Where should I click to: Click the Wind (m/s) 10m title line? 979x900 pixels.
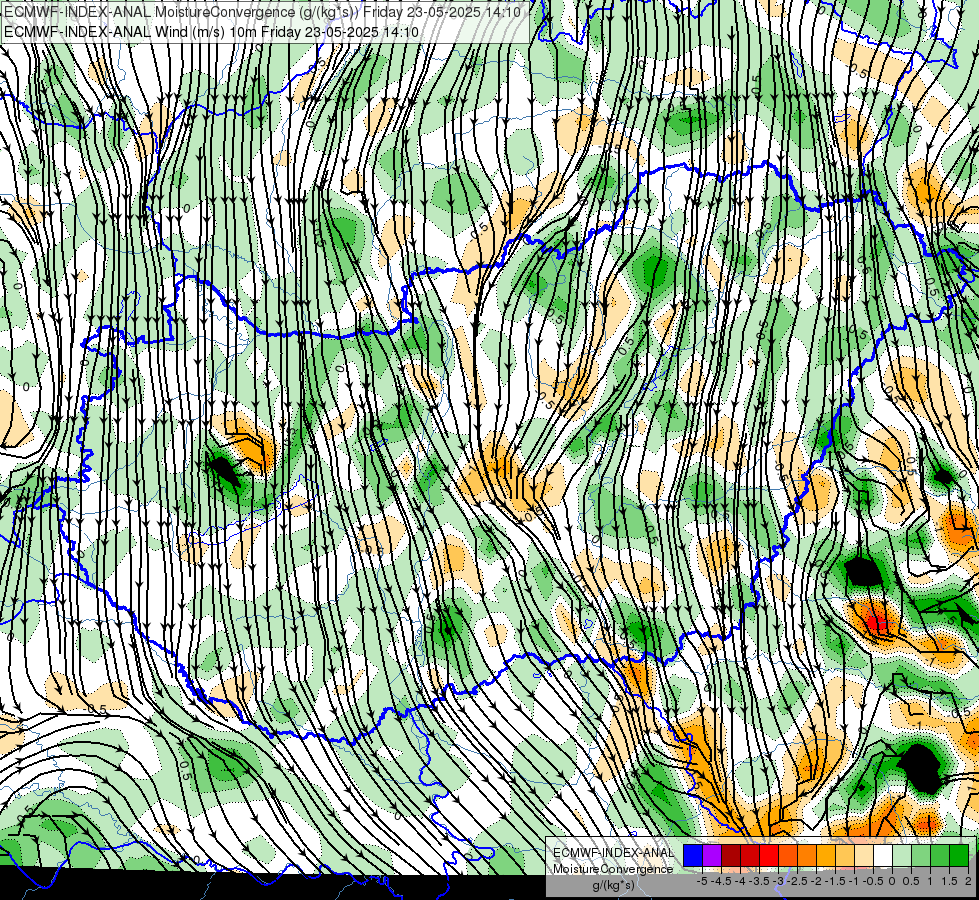coord(211,31)
